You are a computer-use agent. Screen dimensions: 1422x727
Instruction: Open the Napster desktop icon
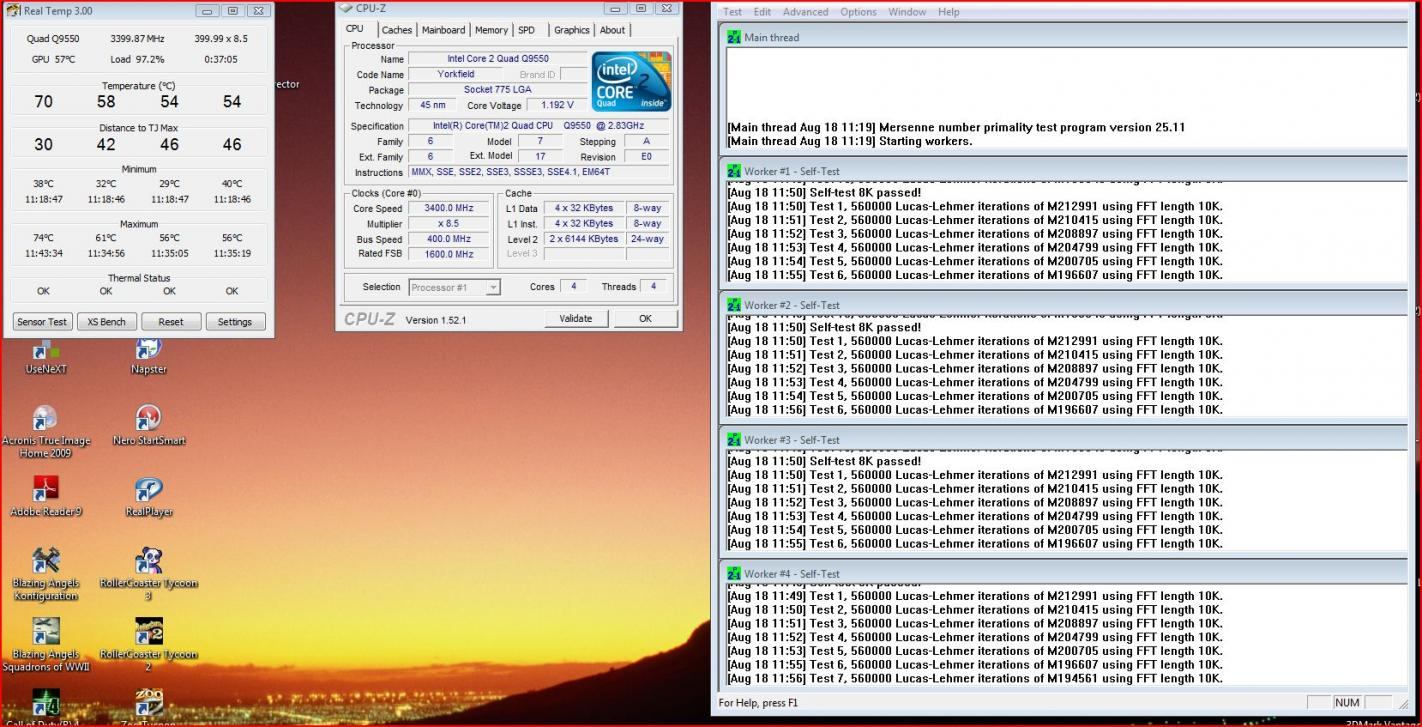[148, 355]
